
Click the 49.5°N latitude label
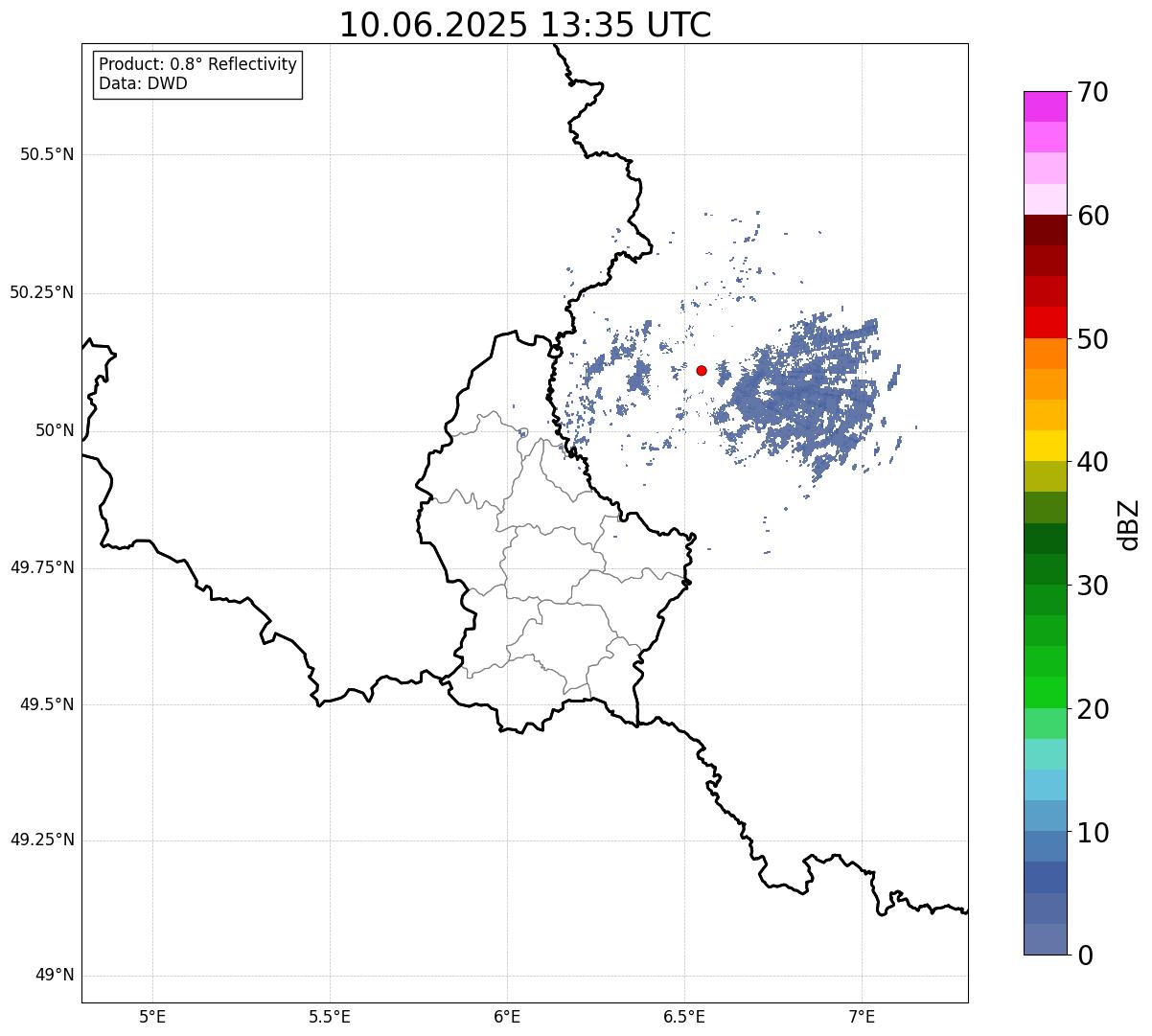tap(47, 704)
